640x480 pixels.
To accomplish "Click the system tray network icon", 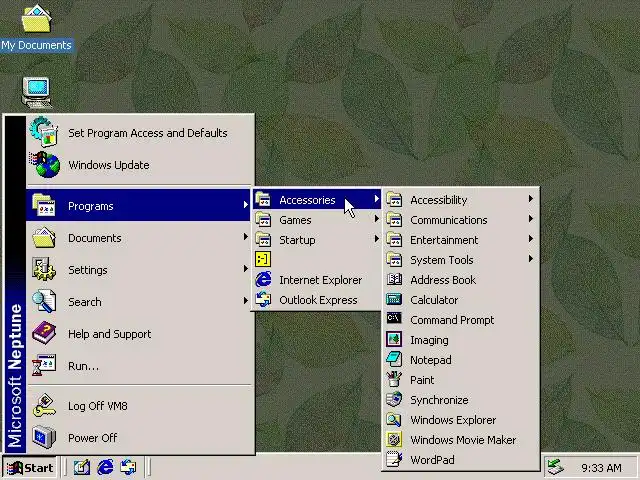I will tap(556, 467).
